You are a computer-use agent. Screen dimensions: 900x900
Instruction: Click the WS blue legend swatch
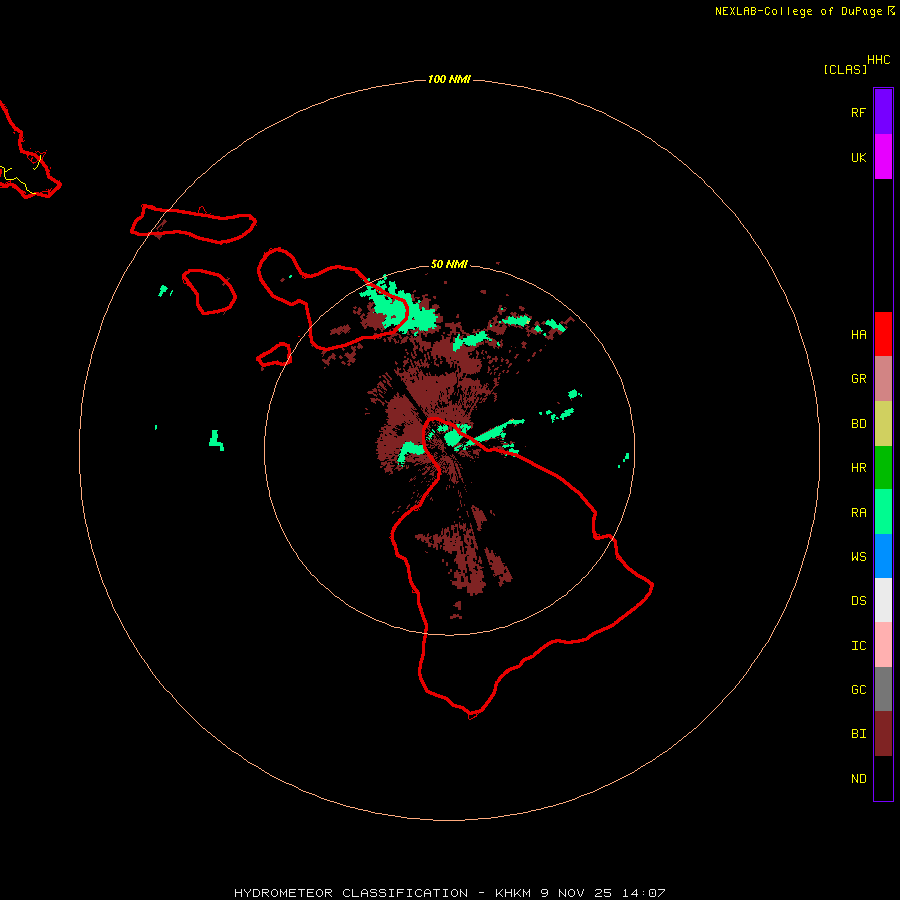pyautogui.click(x=883, y=556)
